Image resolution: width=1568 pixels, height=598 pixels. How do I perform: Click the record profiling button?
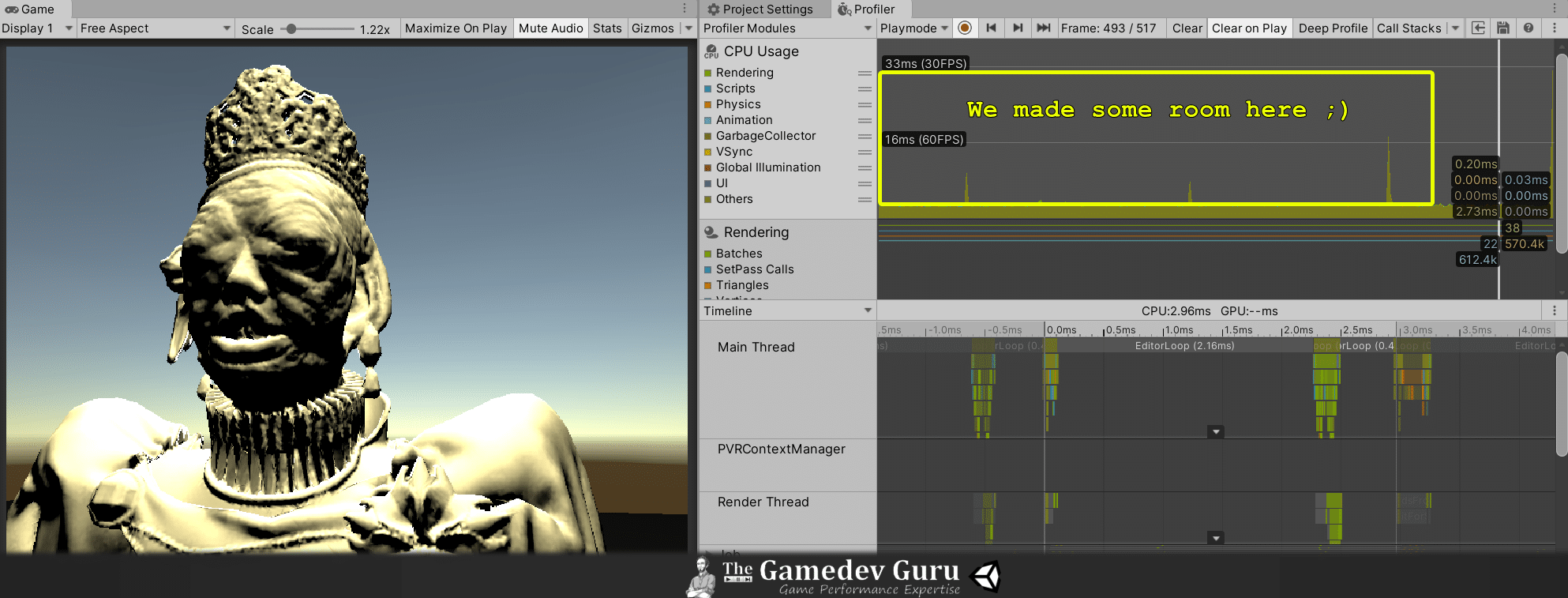[x=964, y=28]
